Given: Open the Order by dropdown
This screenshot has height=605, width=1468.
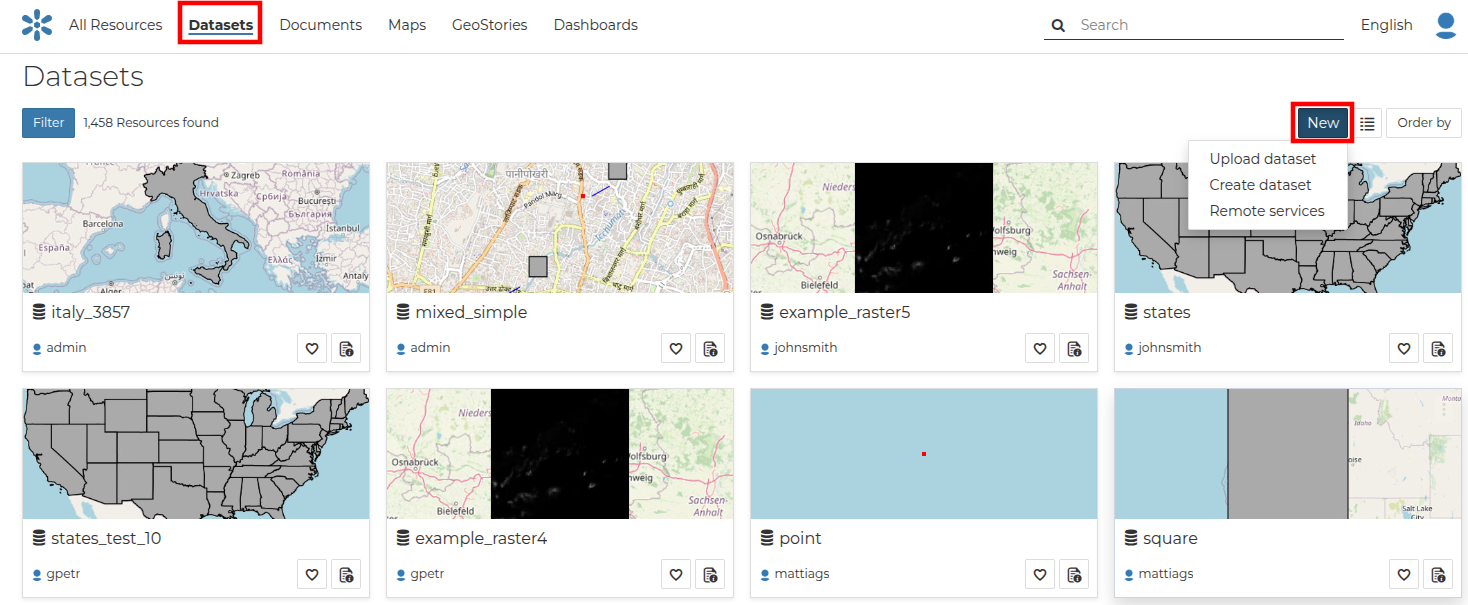Looking at the screenshot, I should coord(1423,123).
